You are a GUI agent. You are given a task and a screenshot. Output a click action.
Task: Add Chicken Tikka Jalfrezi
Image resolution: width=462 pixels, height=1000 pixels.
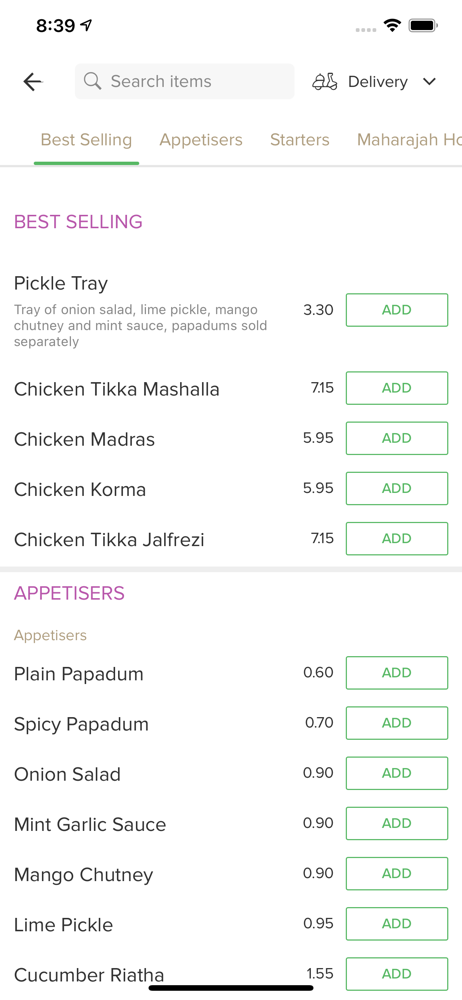(x=397, y=538)
